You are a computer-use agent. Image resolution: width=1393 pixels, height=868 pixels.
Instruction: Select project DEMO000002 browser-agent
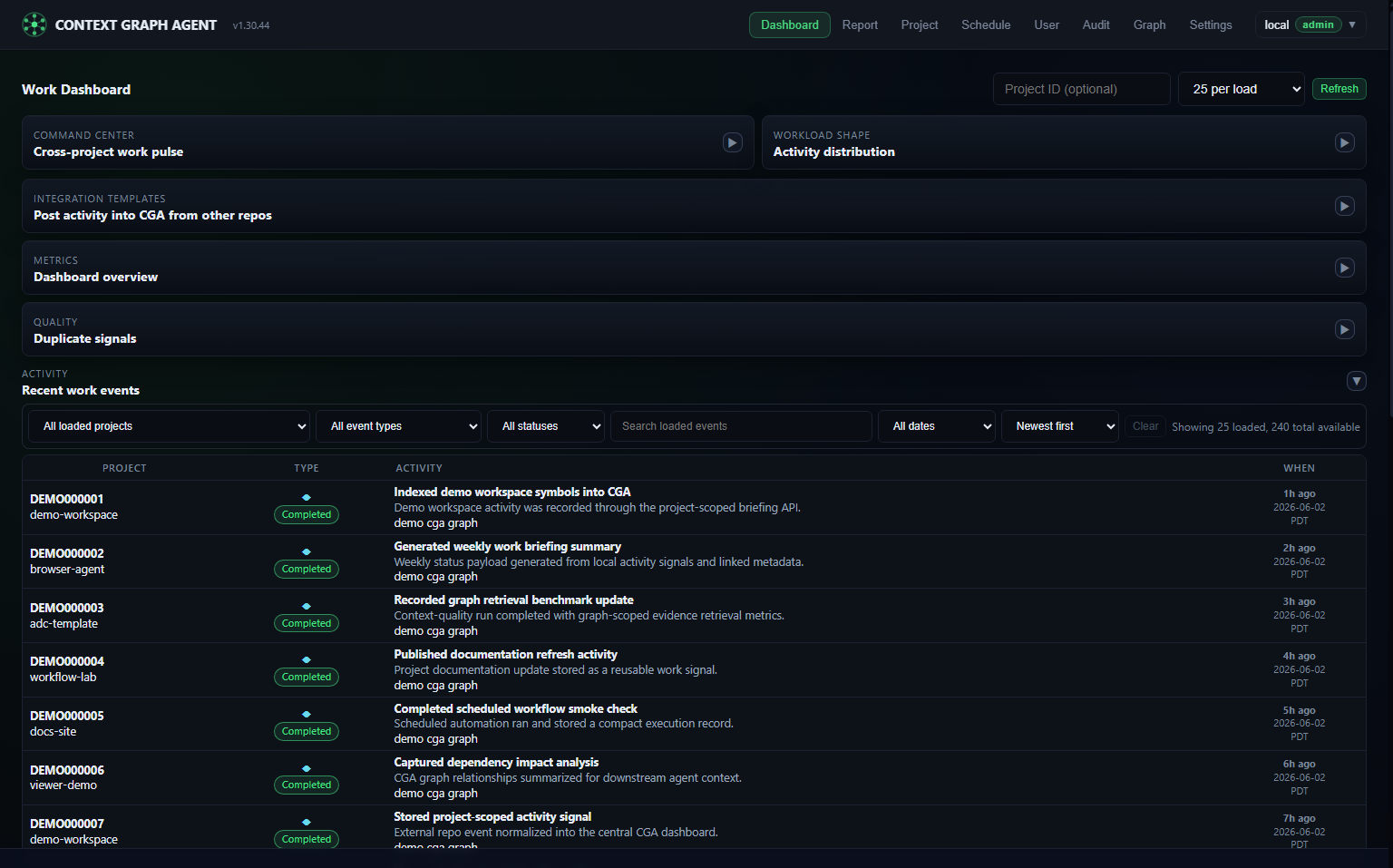67,561
